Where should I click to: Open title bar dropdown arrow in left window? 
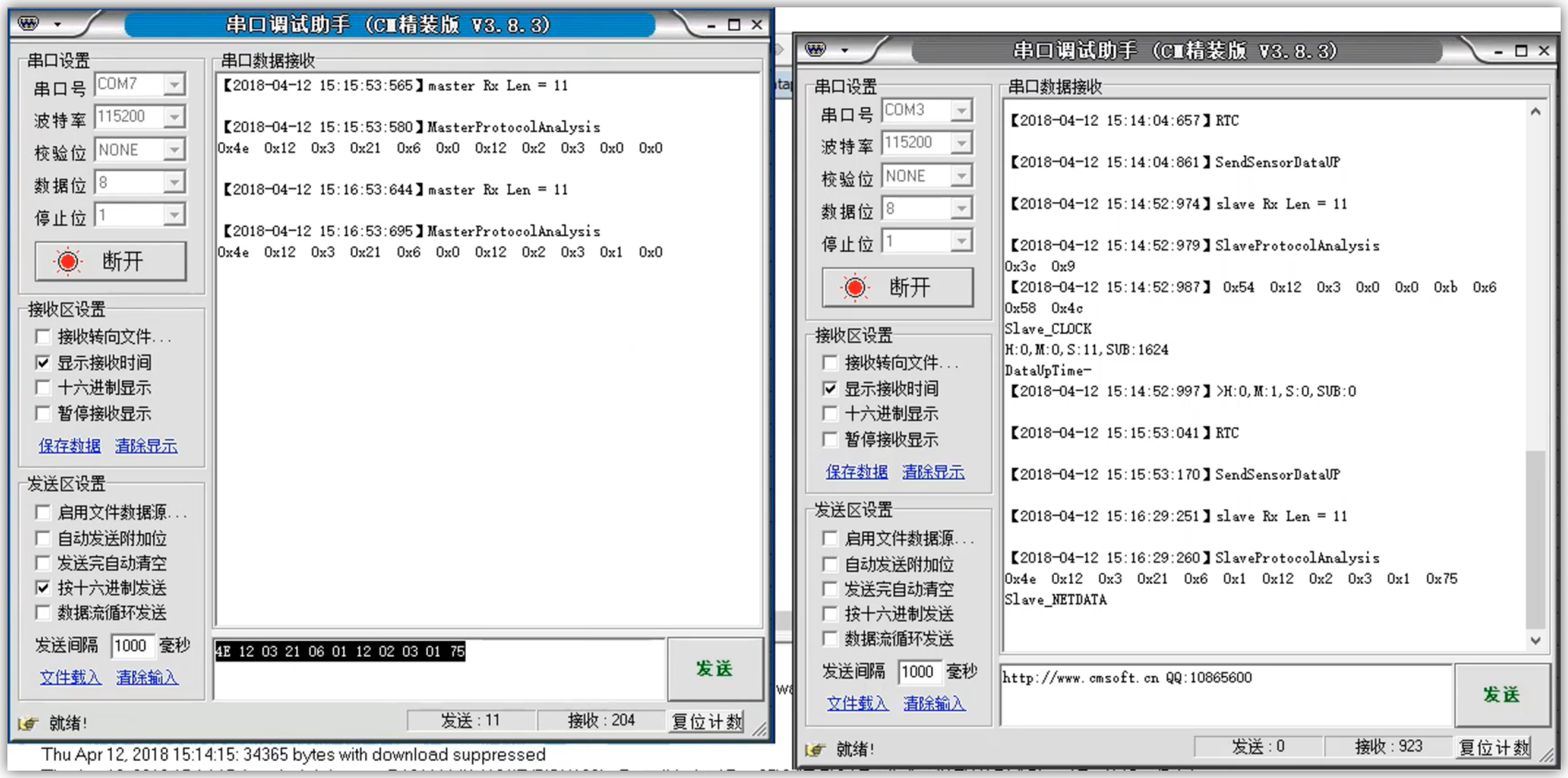pos(58,25)
